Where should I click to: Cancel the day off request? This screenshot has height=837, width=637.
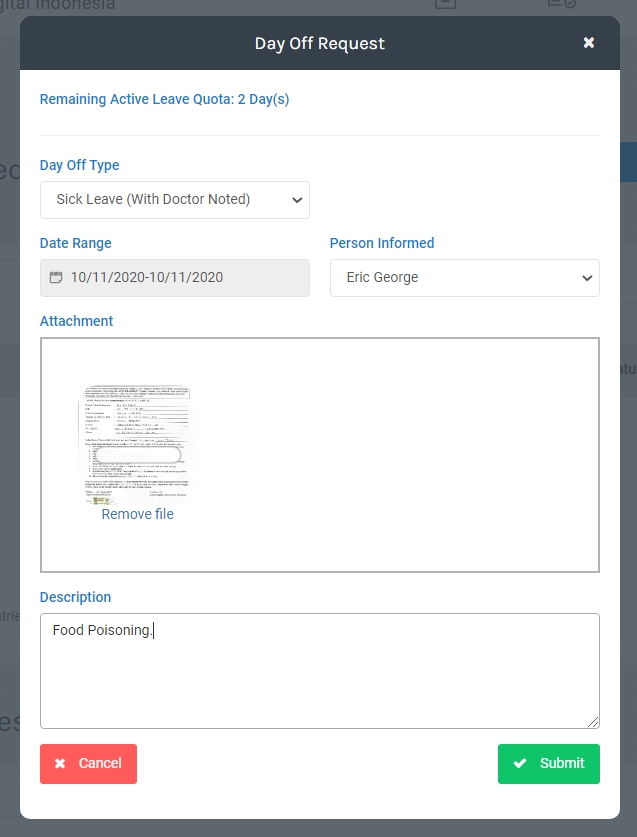click(x=88, y=764)
